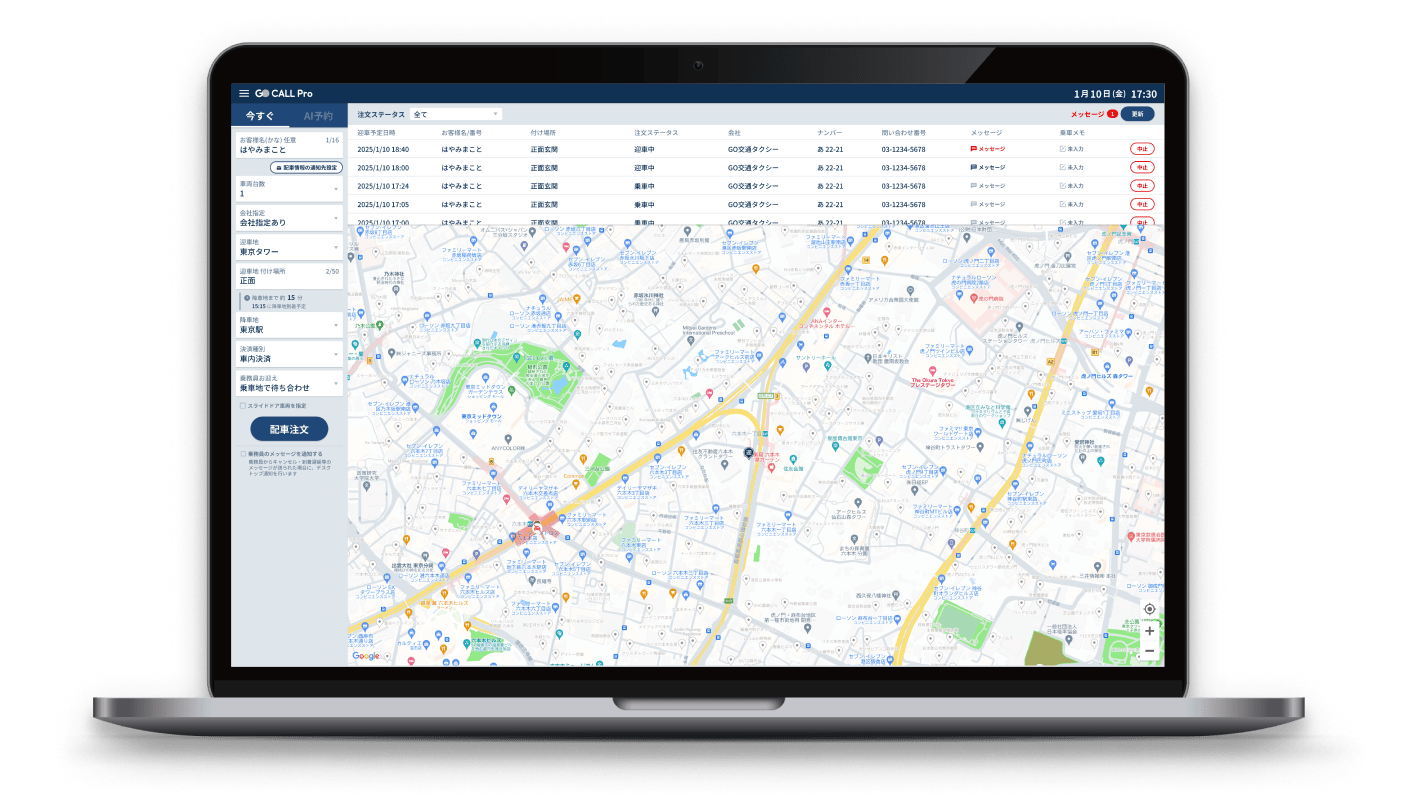The width and height of the screenshot is (1418, 806).
Task: Select date cell 2025/1/10 18:40
Action: click(383, 149)
